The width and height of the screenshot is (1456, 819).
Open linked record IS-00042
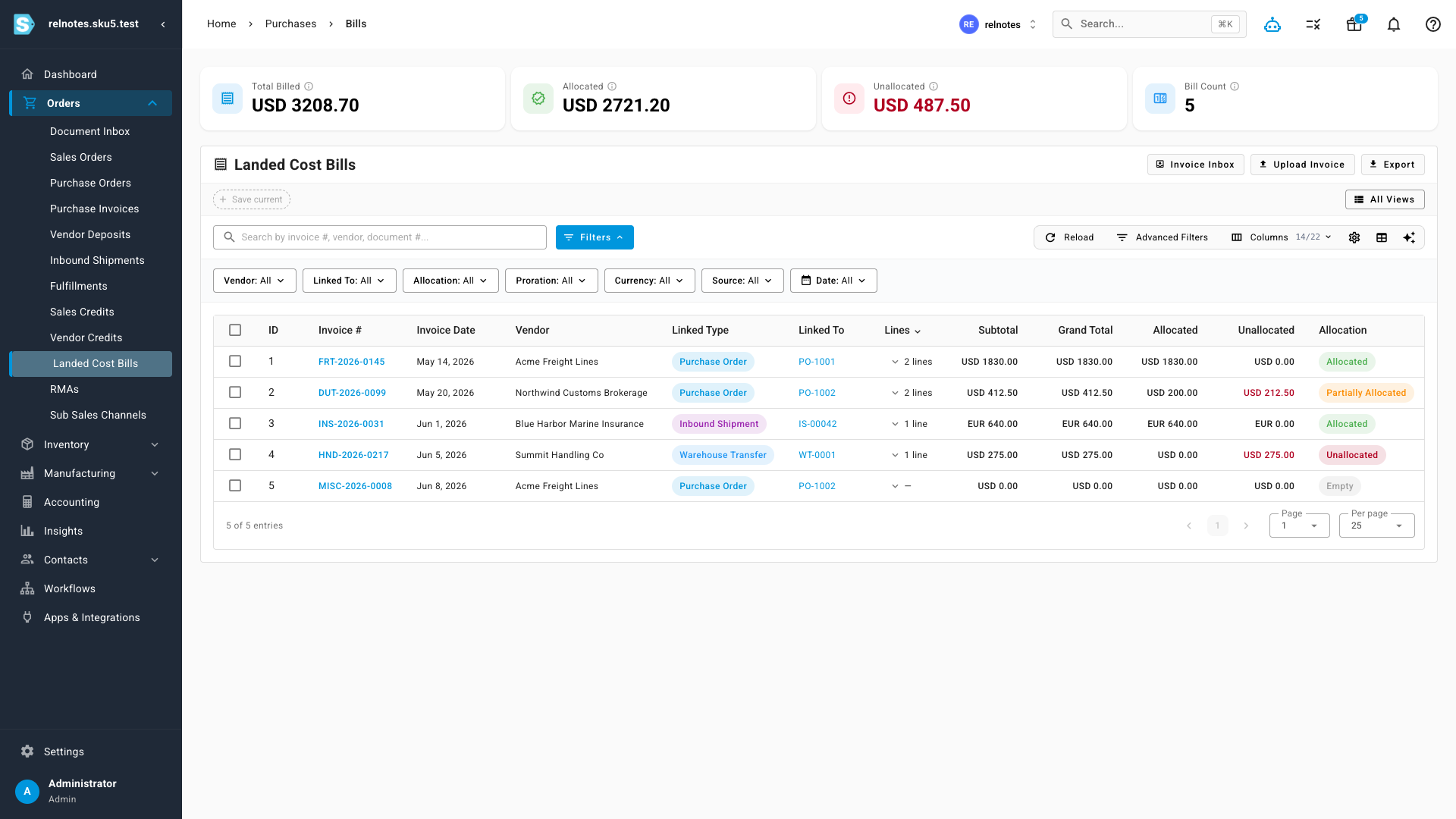[x=817, y=424]
